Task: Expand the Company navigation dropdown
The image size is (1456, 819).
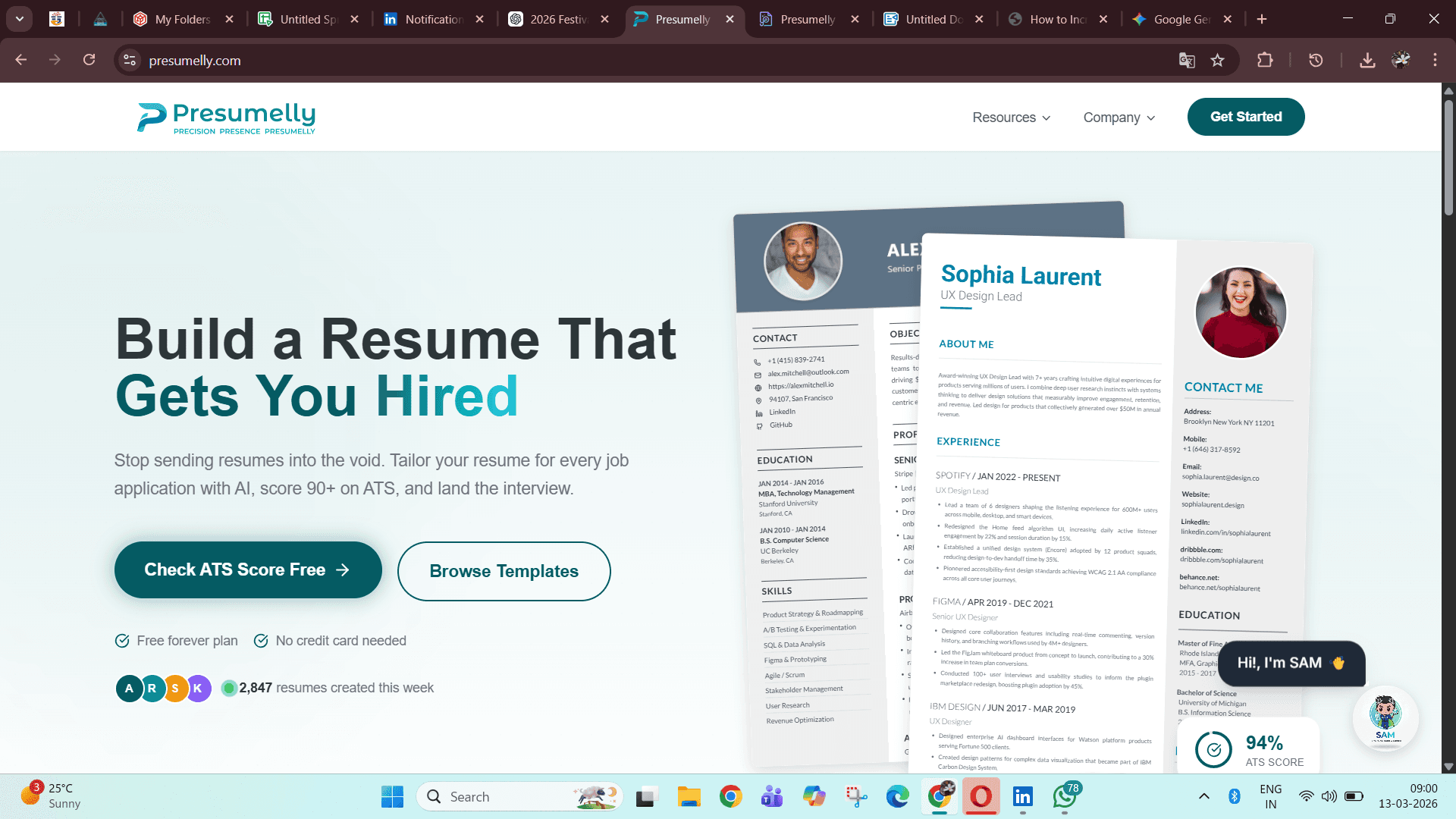Action: [x=1119, y=118]
